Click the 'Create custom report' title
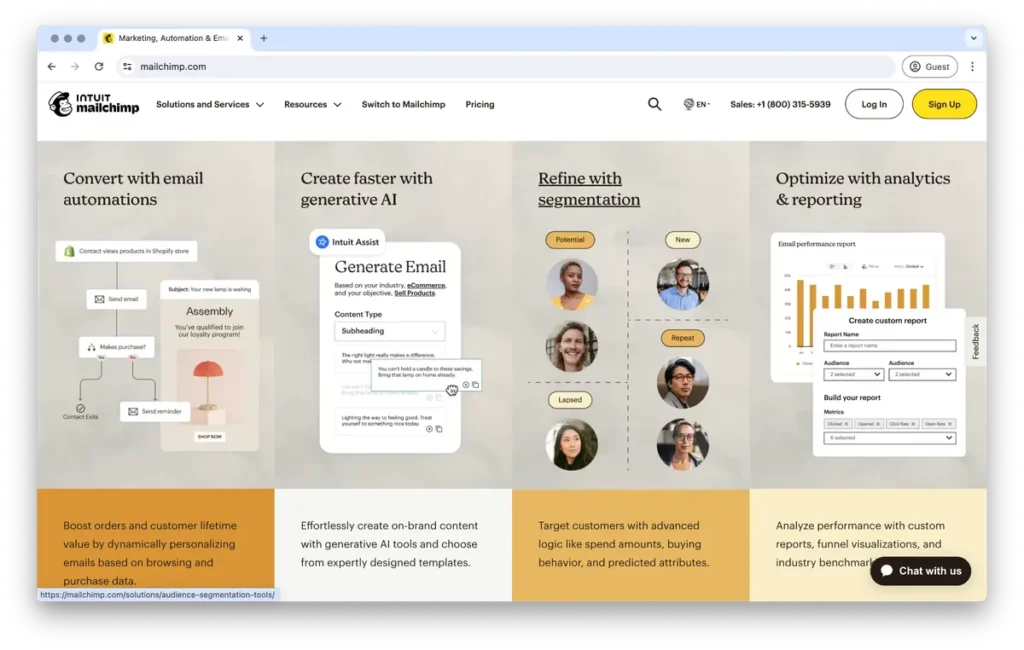Screen dimensions: 1024x650 [x=888, y=321]
